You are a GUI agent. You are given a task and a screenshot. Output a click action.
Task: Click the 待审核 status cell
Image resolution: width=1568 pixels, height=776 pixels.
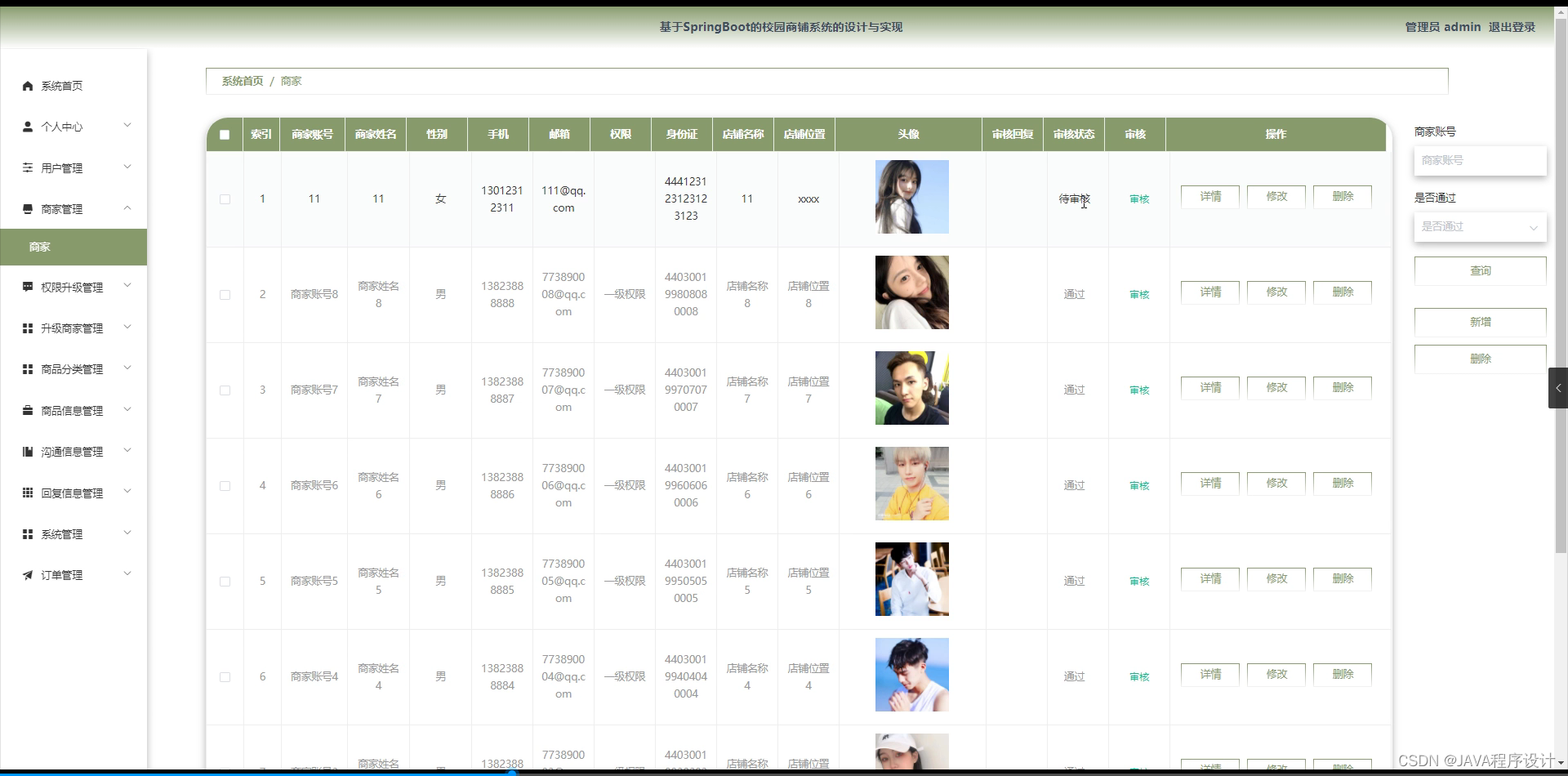(x=1074, y=198)
